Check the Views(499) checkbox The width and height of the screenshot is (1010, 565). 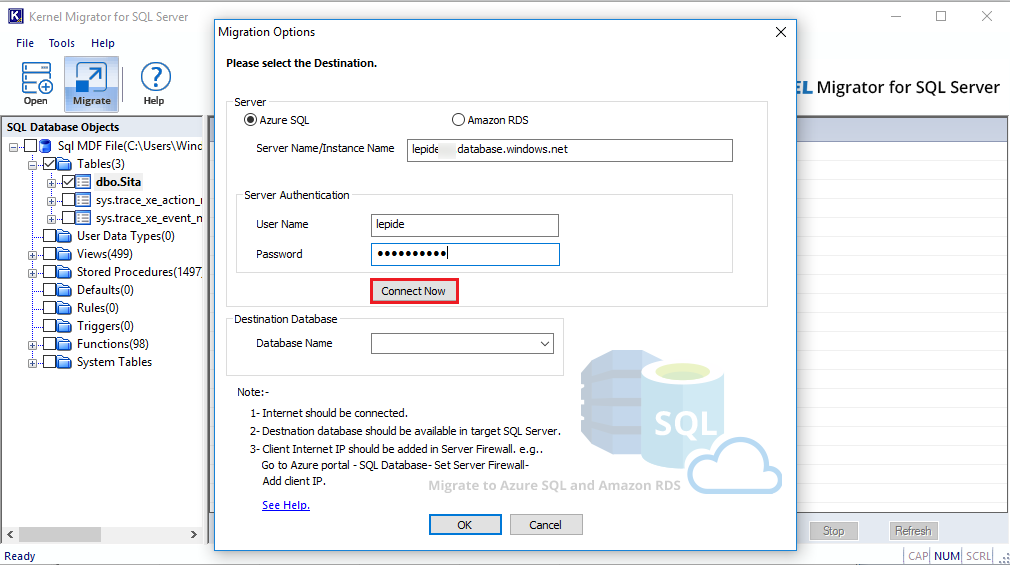click(x=49, y=254)
